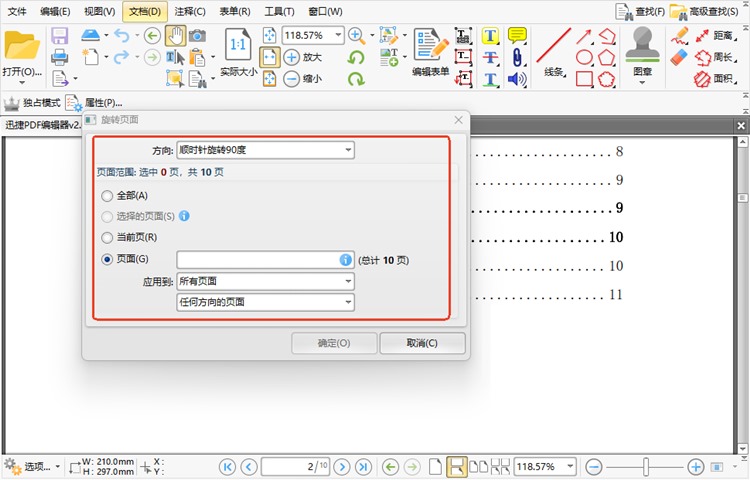Select the strikethrough text tool
750x480 pixels.
[490, 57]
